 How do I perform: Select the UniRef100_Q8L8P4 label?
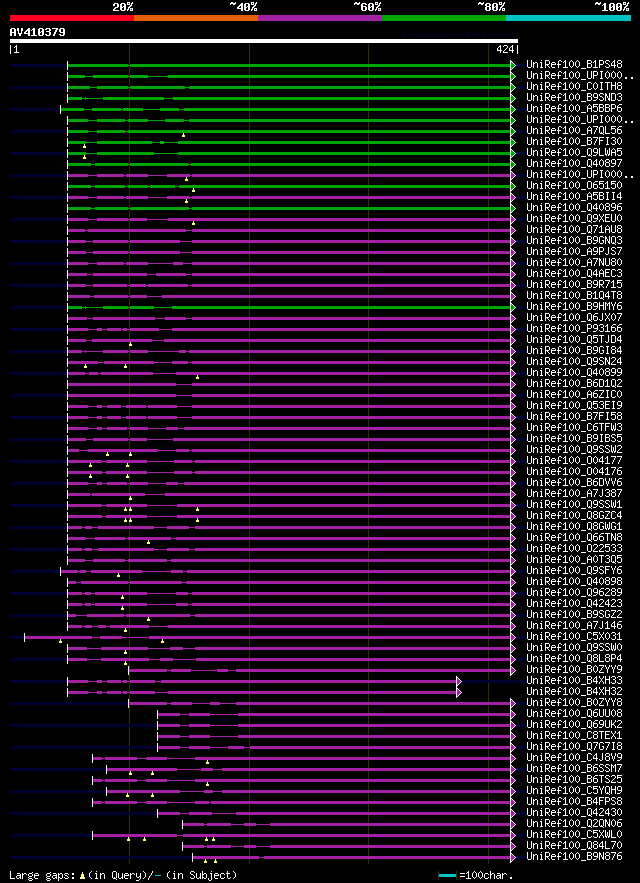(574, 659)
